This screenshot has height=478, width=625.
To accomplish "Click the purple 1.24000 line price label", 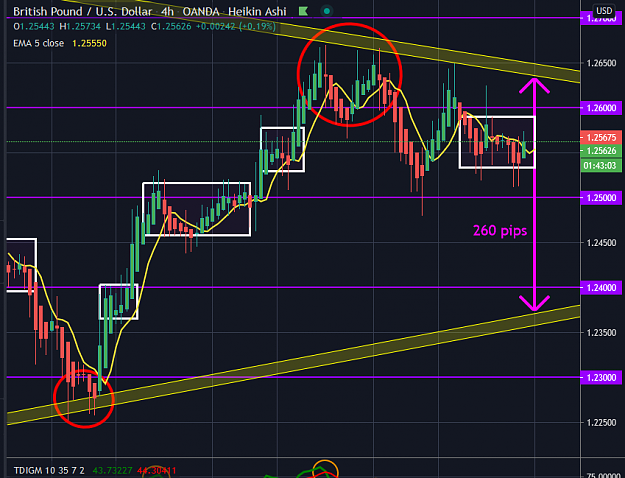I will (601, 287).
